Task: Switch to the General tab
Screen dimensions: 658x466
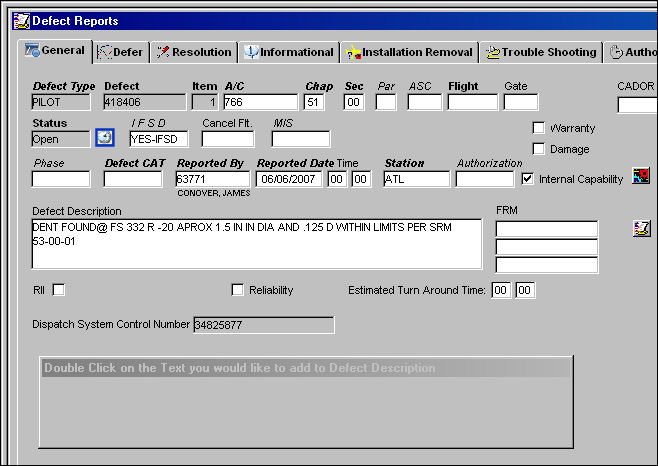Action: tap(55, 51)
